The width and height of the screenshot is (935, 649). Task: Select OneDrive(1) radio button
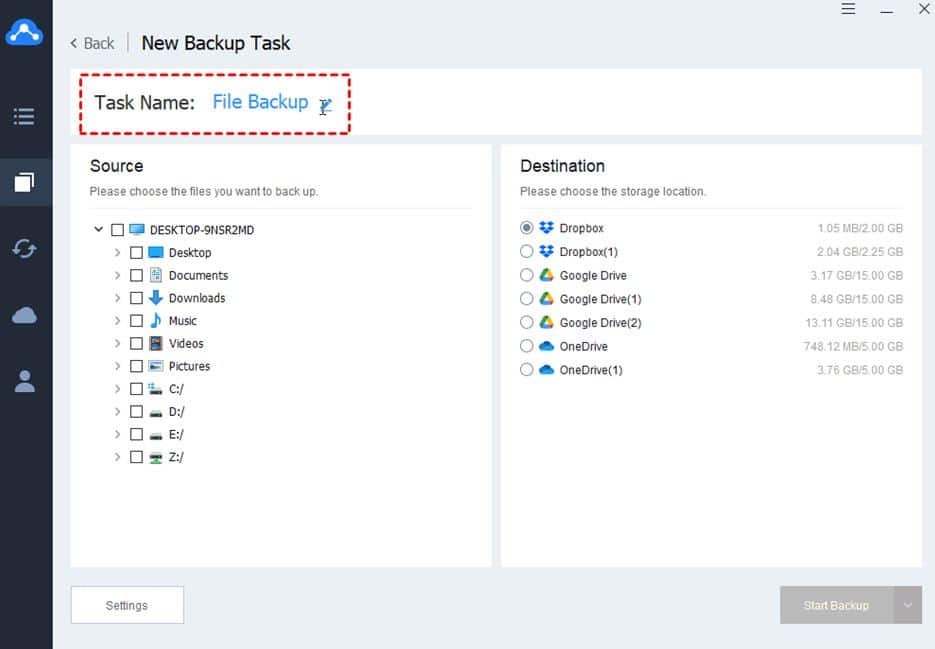pos(527,370)
